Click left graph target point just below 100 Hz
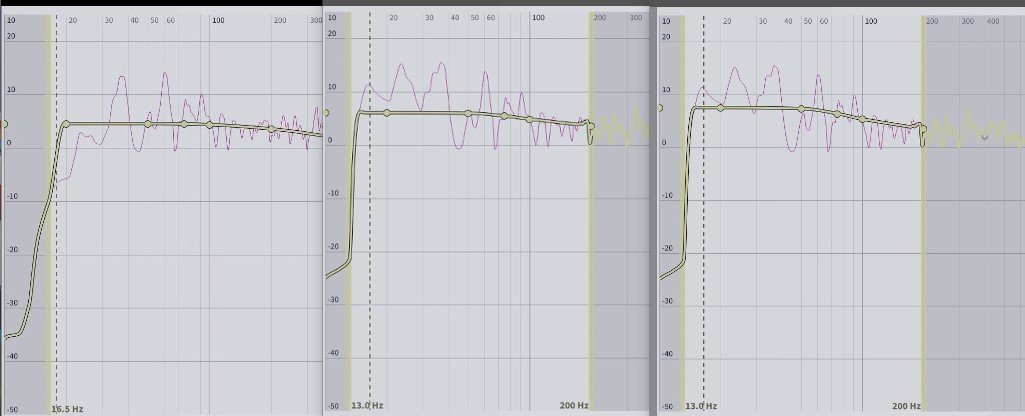Screen dimensions: 1025x416 coord(209,125)
